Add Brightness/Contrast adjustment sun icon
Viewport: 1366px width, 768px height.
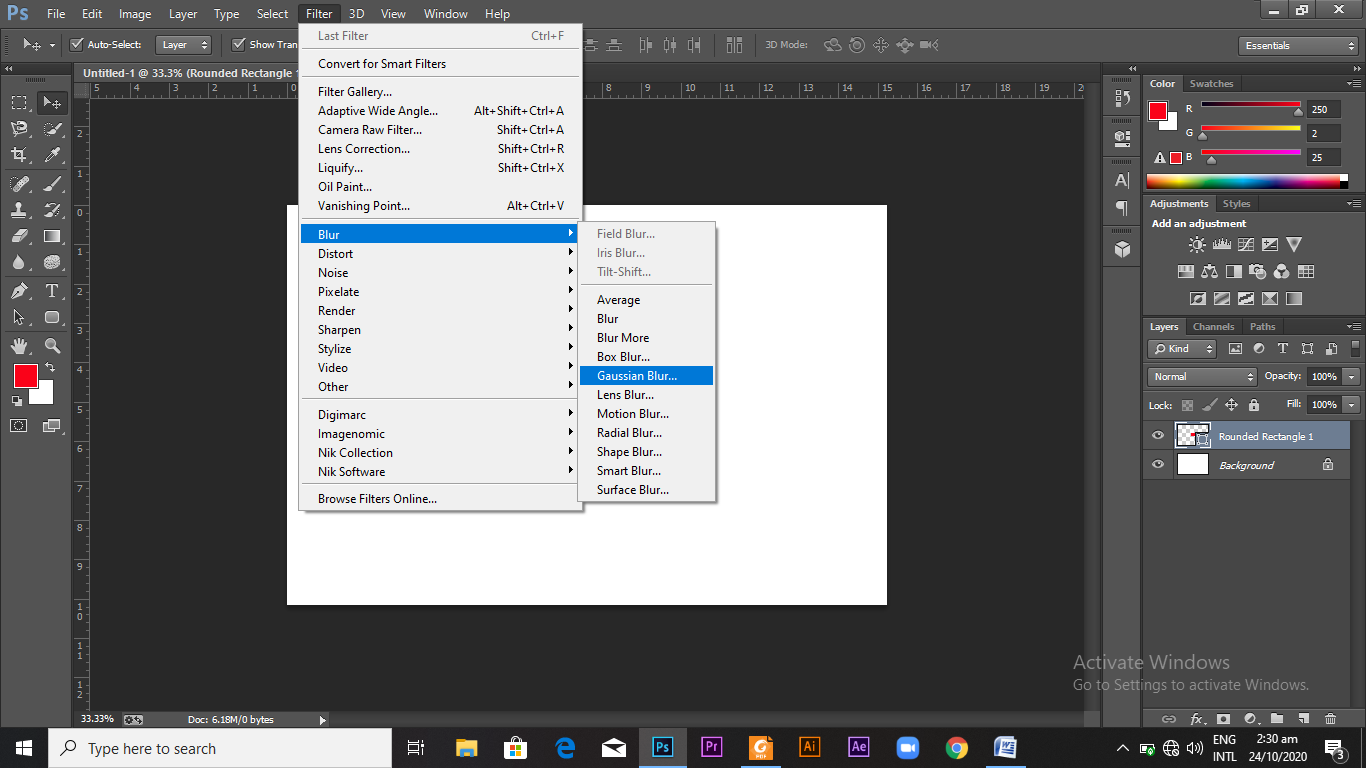(1197, 244)
